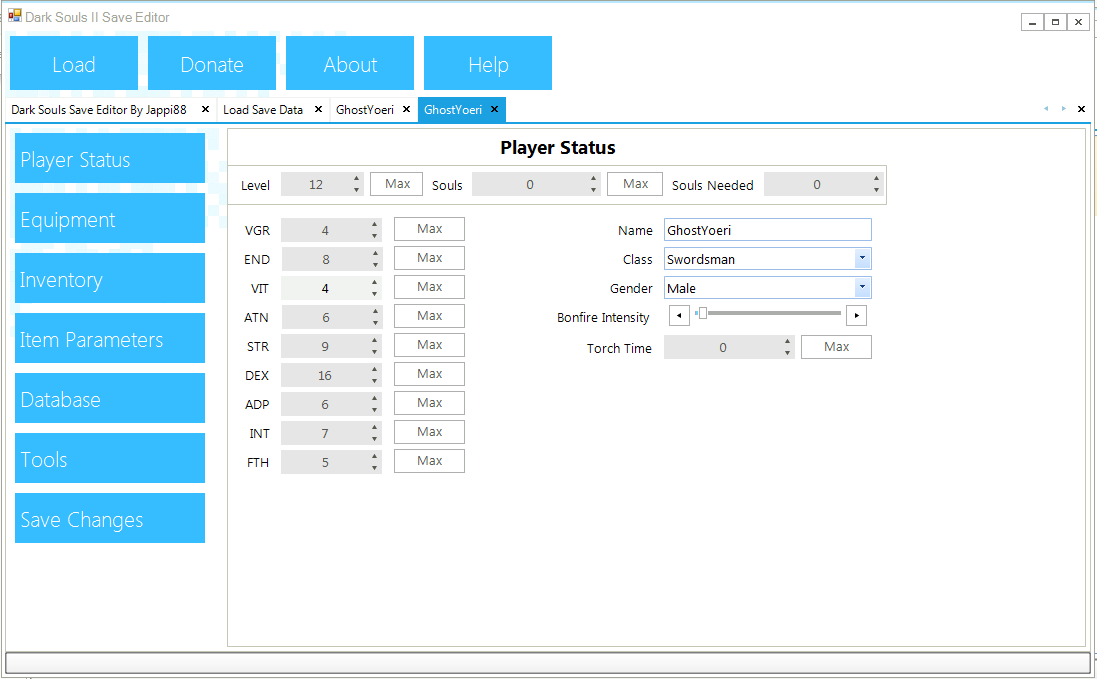Close the inactive GhostYoeri tab
Image resolution: width=1097 pixels, height=679 pixels.
point(406,109)
